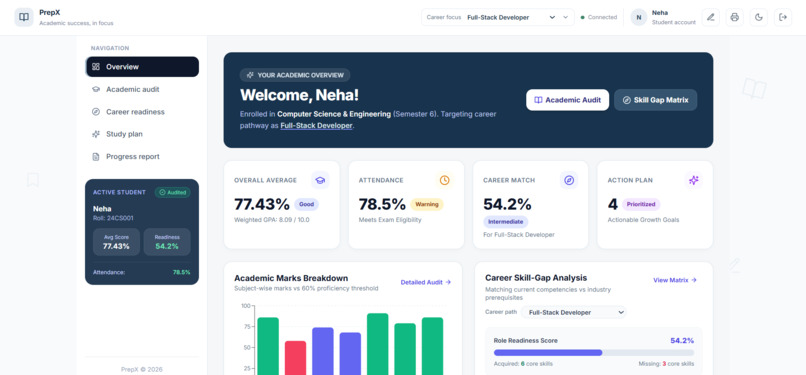Image resolution: width=806 pixels, height=375 pixels.
Task: Click Weighted GPA: 8.09 / 10.0 text
Action: click(x=272, y=220)
